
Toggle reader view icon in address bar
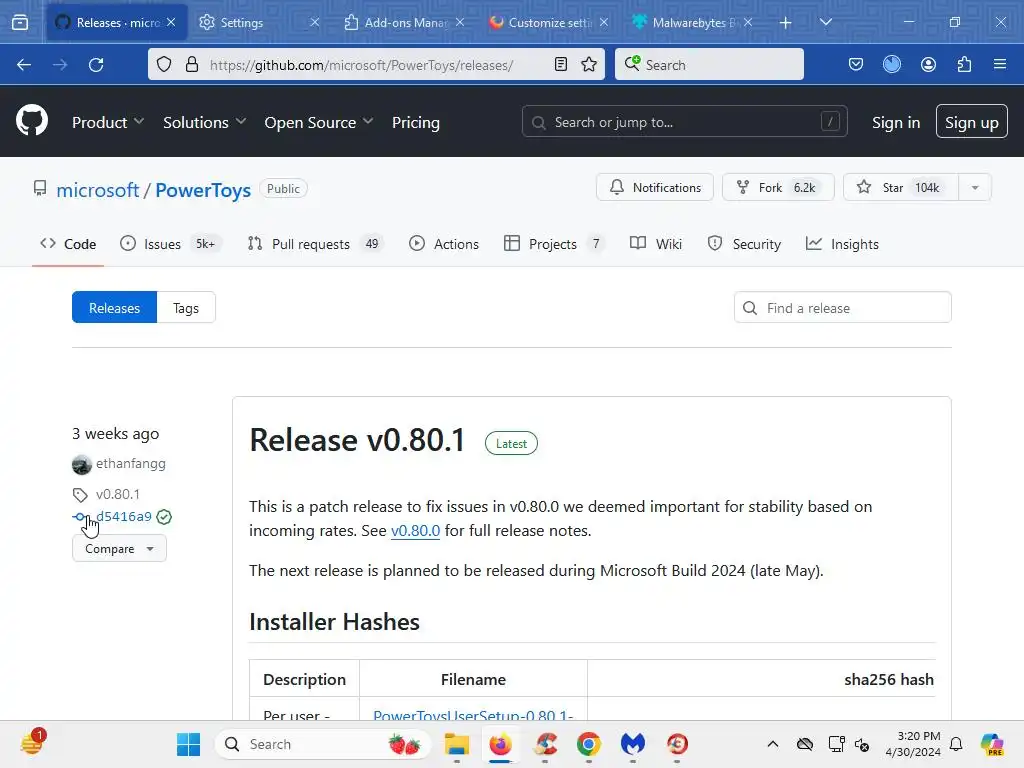[x=560, y=64]
